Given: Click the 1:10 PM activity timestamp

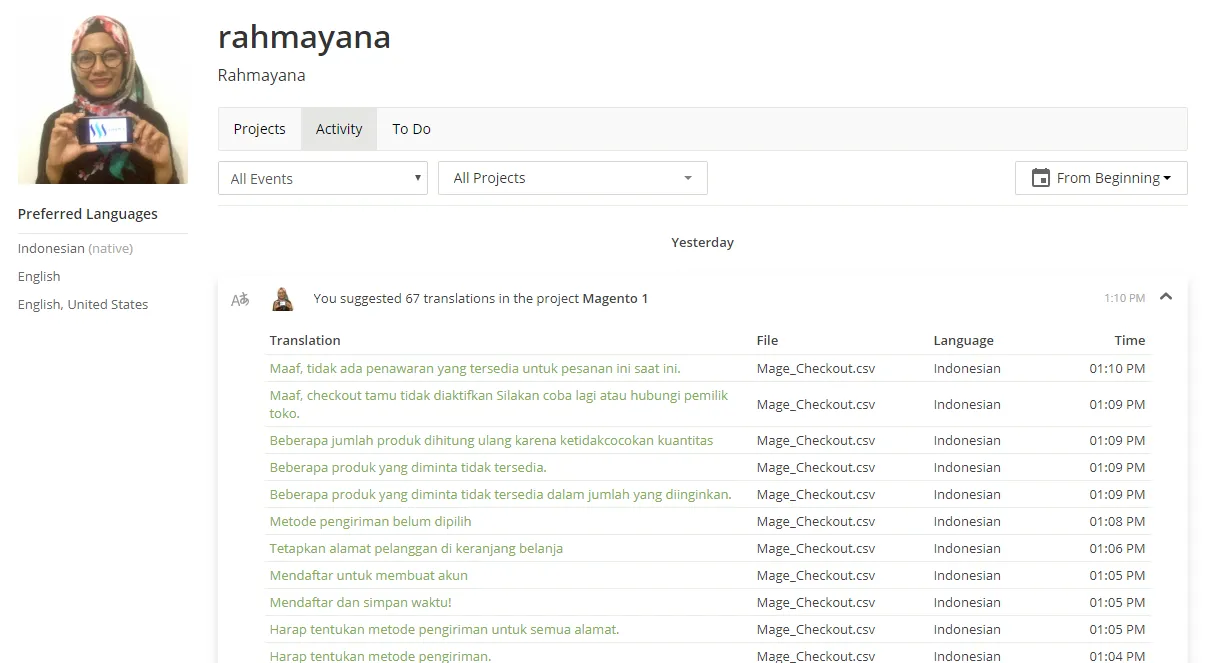Looking at the screenshot, I should 1125,298.
